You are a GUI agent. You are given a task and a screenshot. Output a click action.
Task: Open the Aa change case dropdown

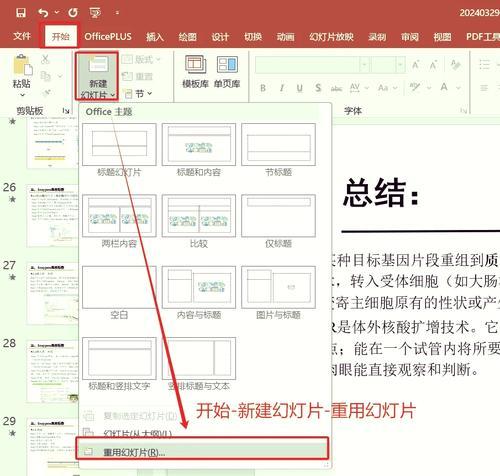388,88
